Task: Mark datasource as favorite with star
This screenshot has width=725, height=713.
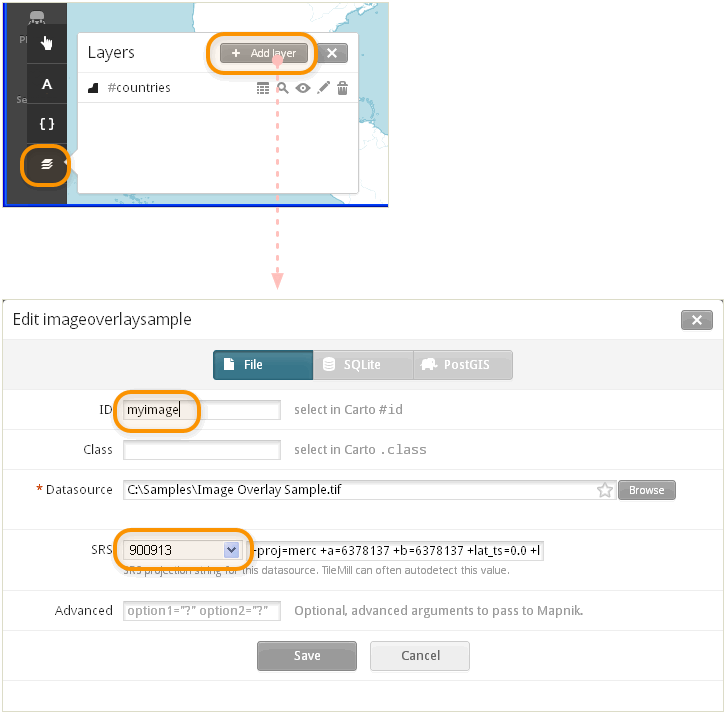Action: point(604,490)
